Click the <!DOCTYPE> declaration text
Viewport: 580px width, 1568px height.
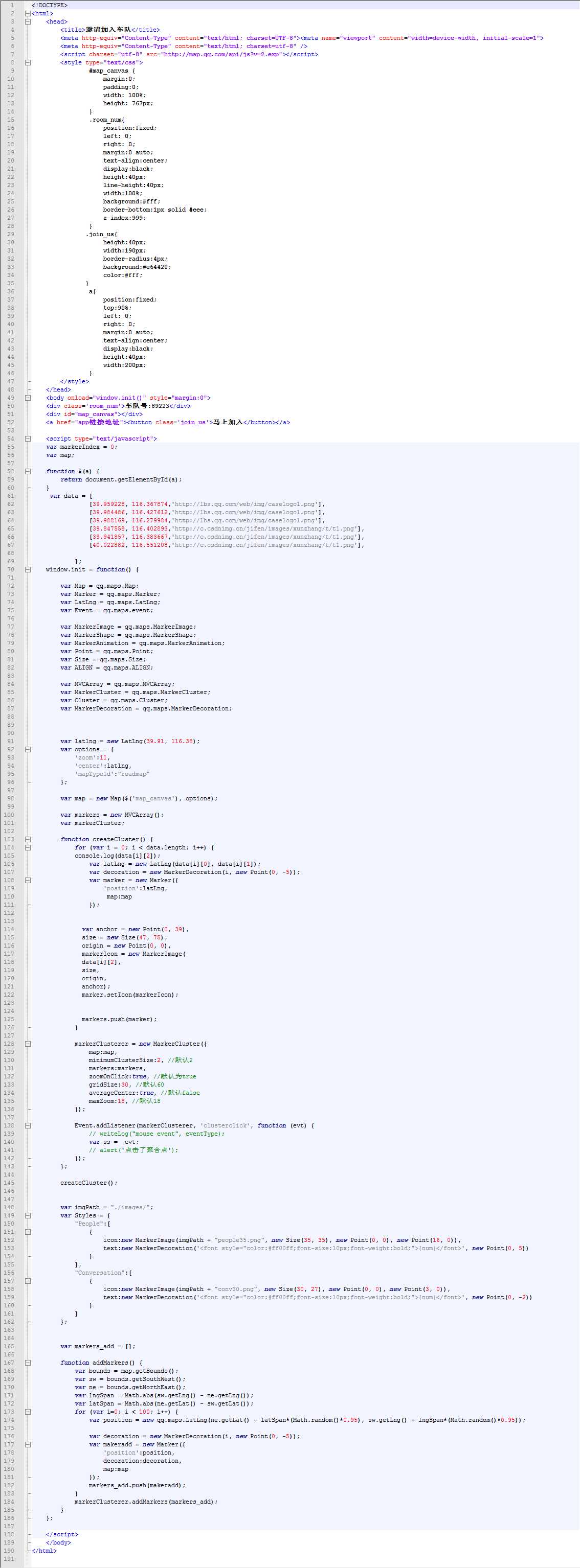[x=49, y=5]
